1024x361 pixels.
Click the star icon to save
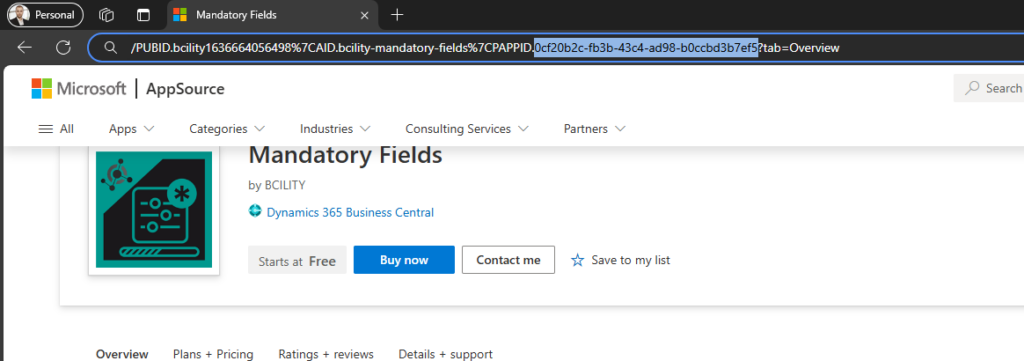[x=577, y=260]
